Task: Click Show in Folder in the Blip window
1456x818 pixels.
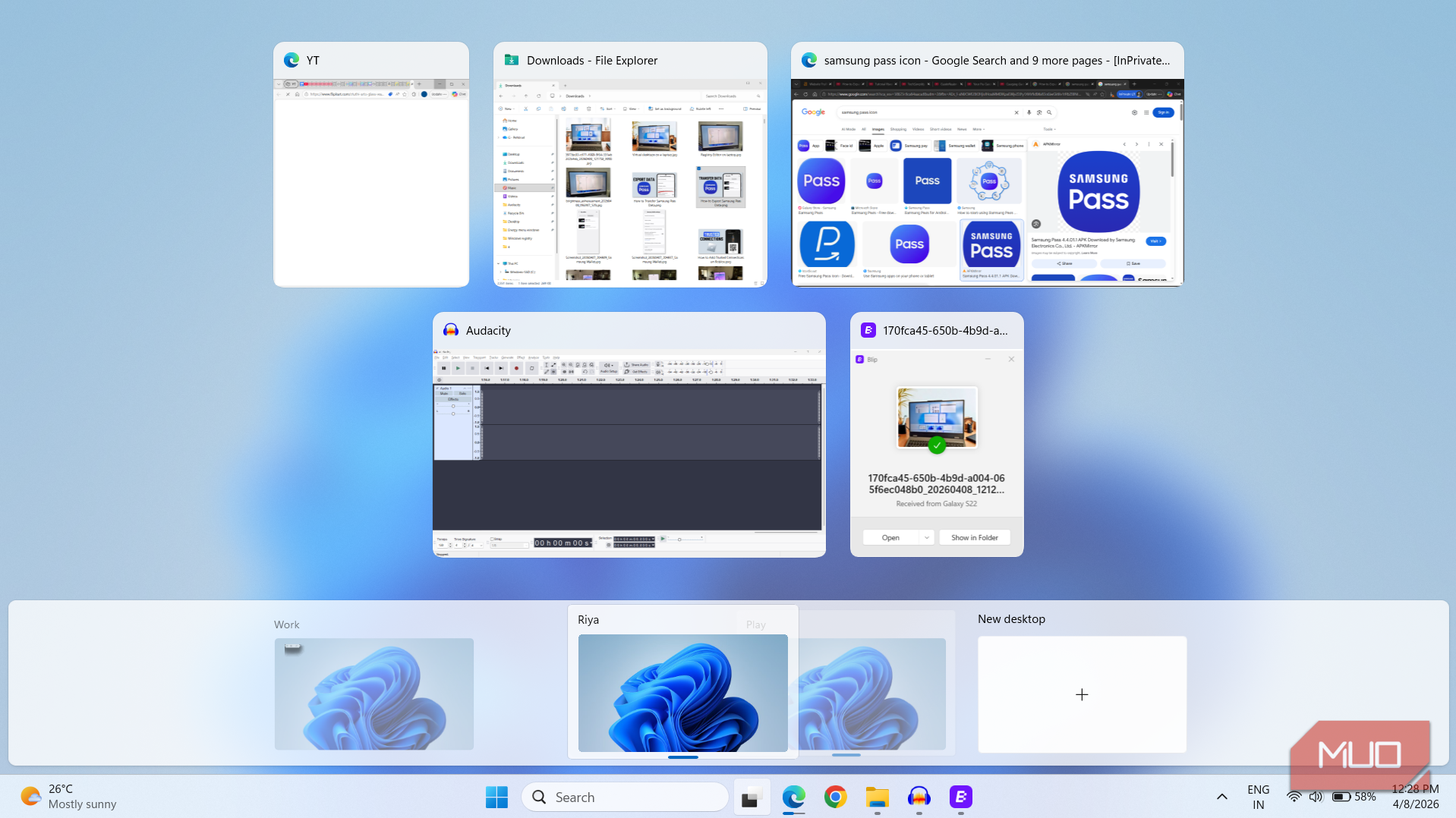Action: [x=975, y=537]
